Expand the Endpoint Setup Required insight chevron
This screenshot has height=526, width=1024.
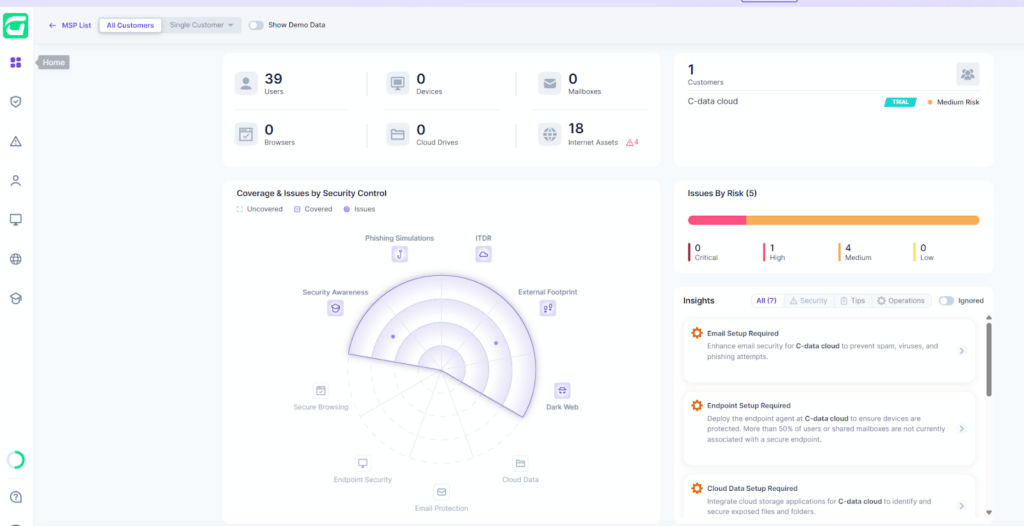pyautogui.click(x=961, y=429)
